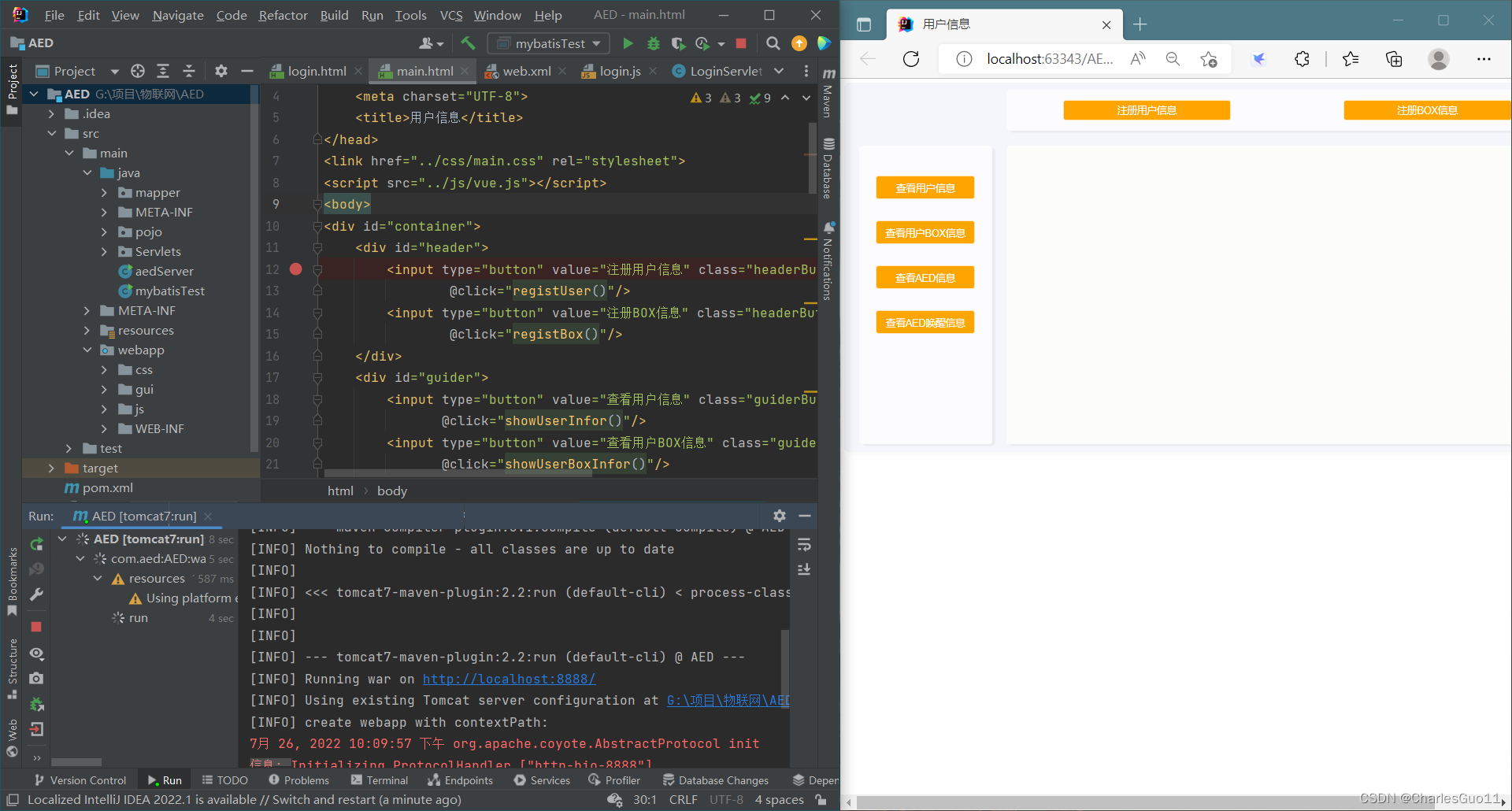The width and height of the screenshot is (1512, 811).
Task: Toggle the read-only lock icon in status bar
Action: tap(821, 799)
